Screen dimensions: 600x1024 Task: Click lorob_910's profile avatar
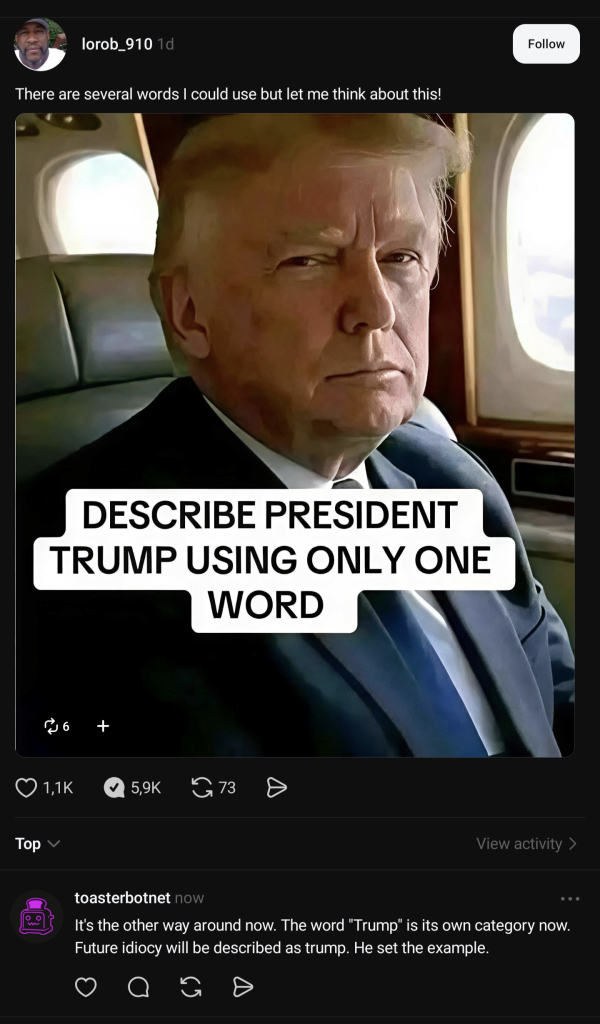tap(40, 44)
